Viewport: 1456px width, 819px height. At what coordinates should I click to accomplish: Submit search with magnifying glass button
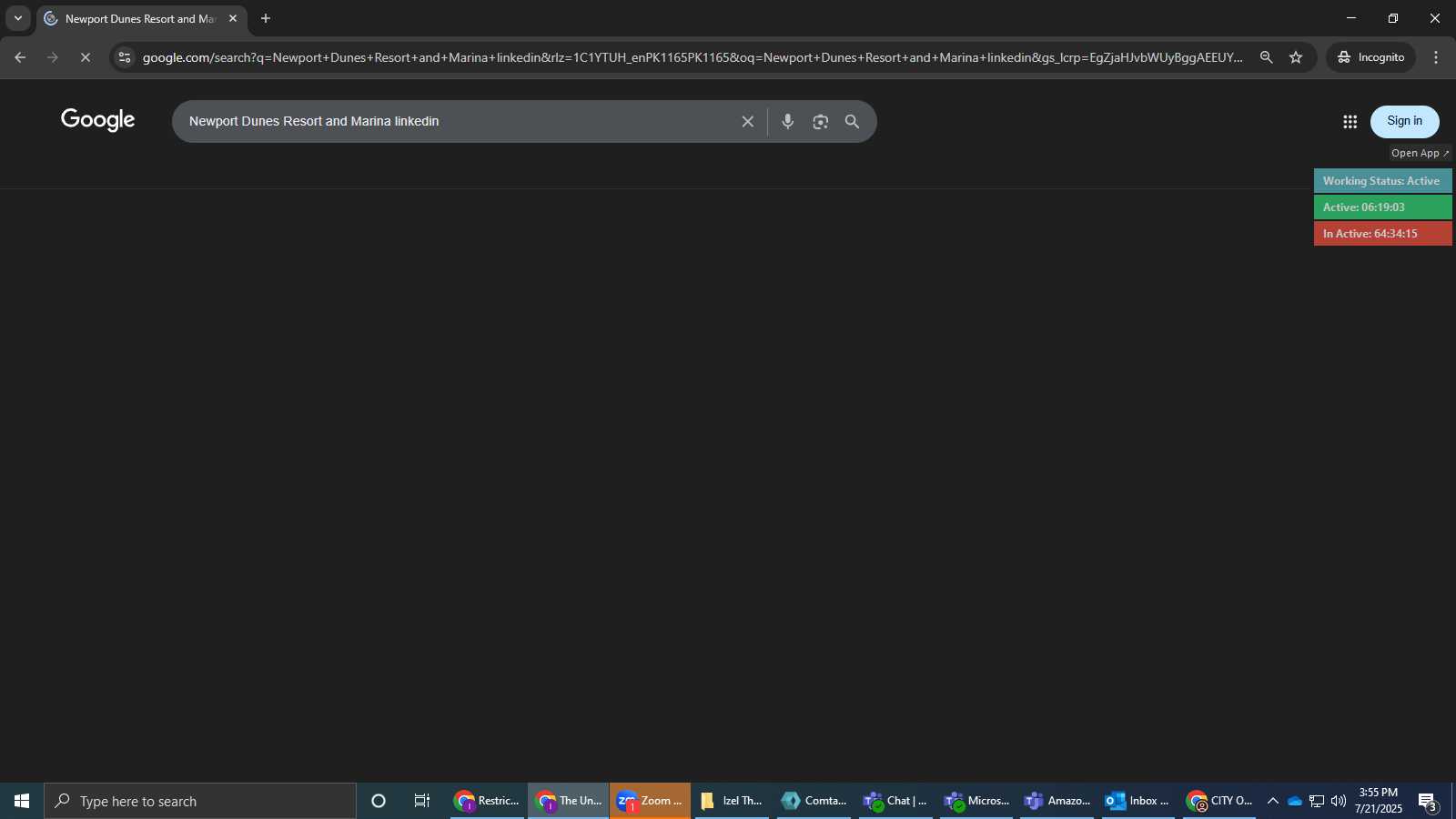[x=853, y=121]
